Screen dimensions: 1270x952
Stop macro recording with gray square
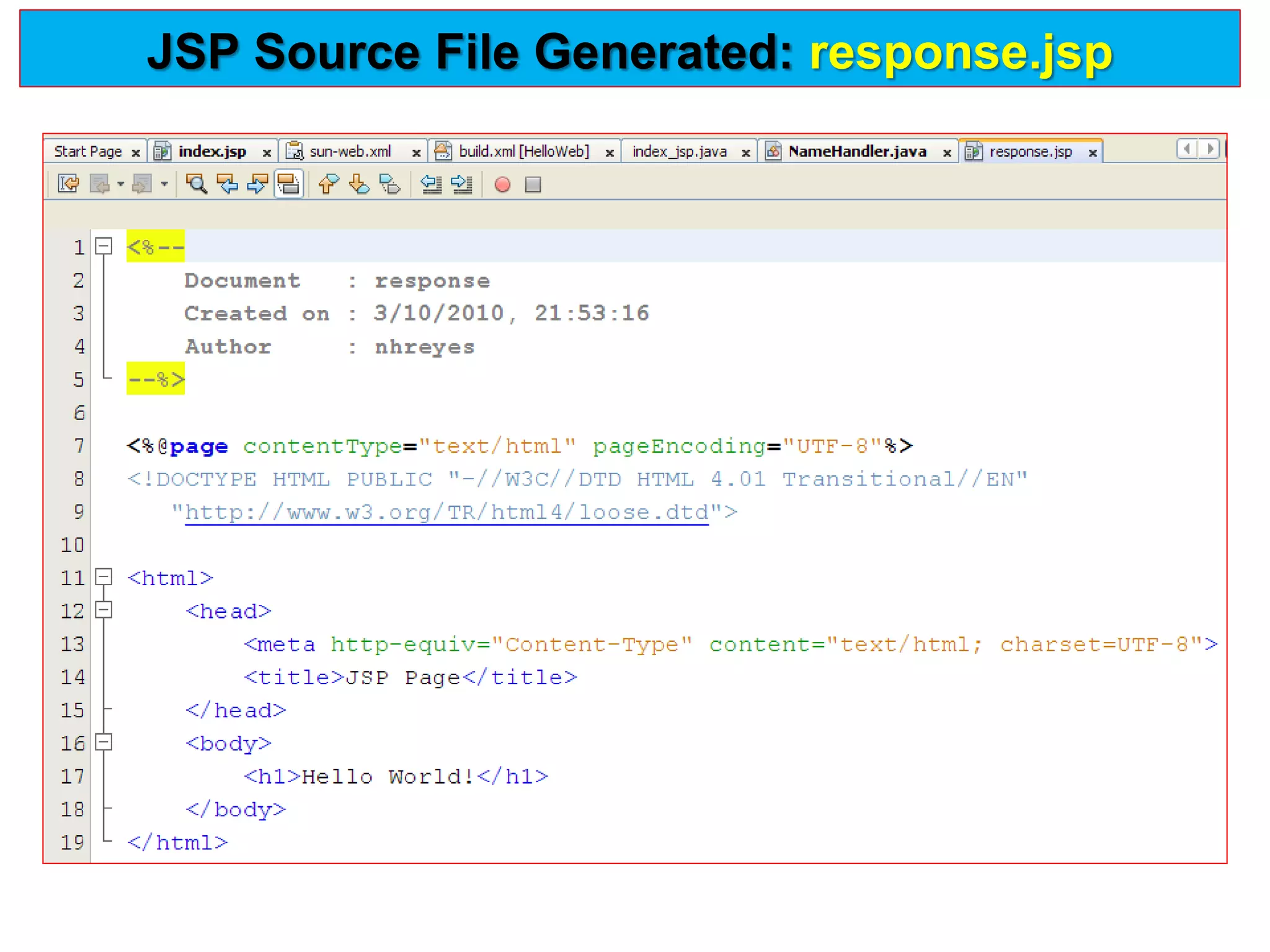(533, 185)
